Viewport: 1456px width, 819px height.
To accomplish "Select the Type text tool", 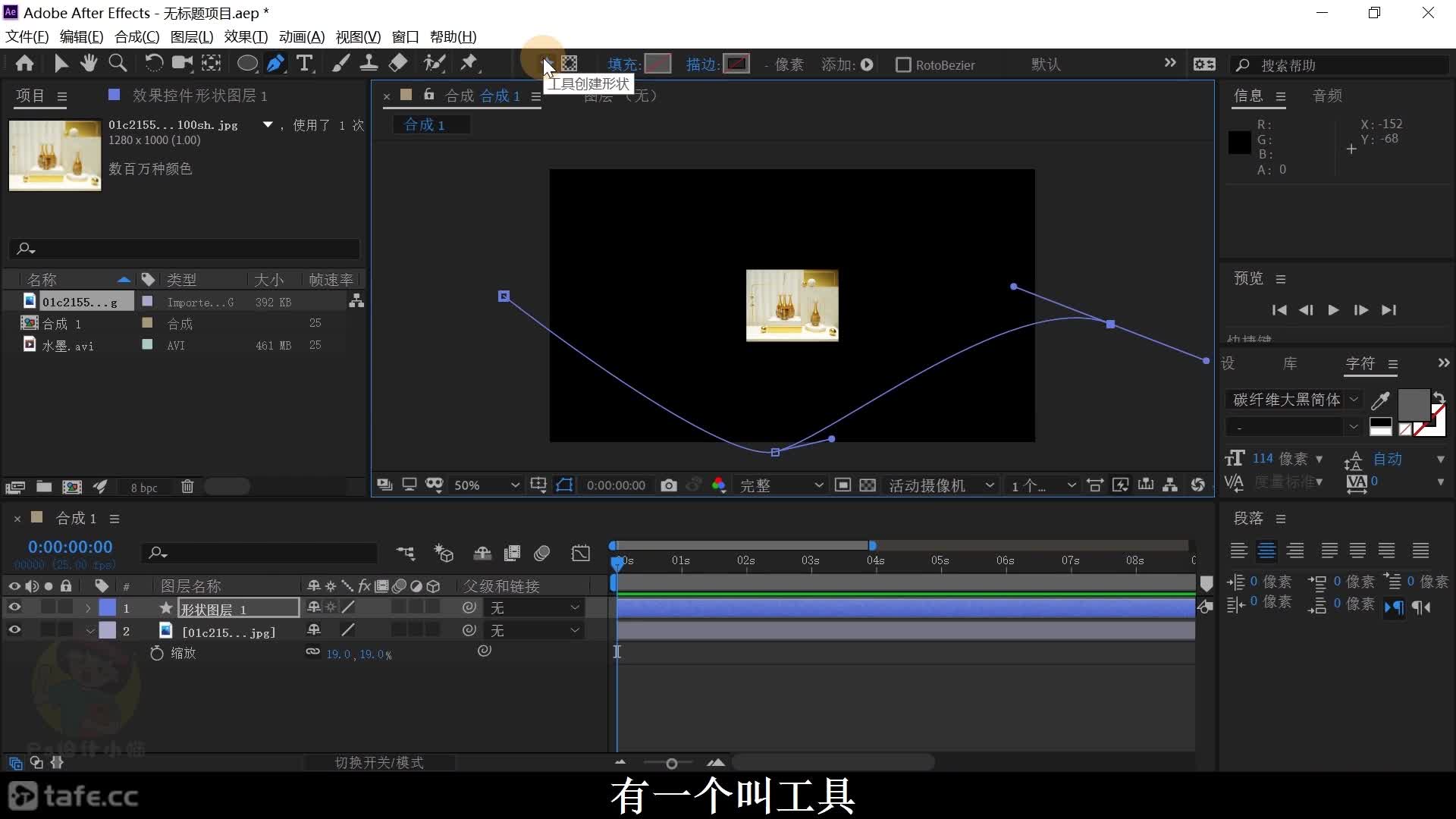I will click(x=305, y=64).
